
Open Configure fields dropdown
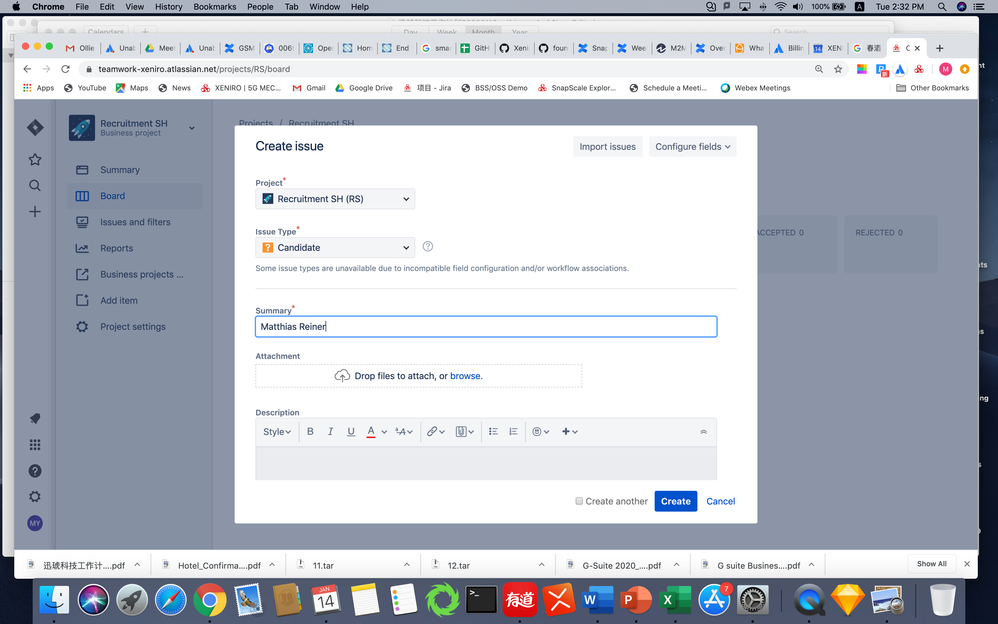pyautogui.click(x=692, y=146)
